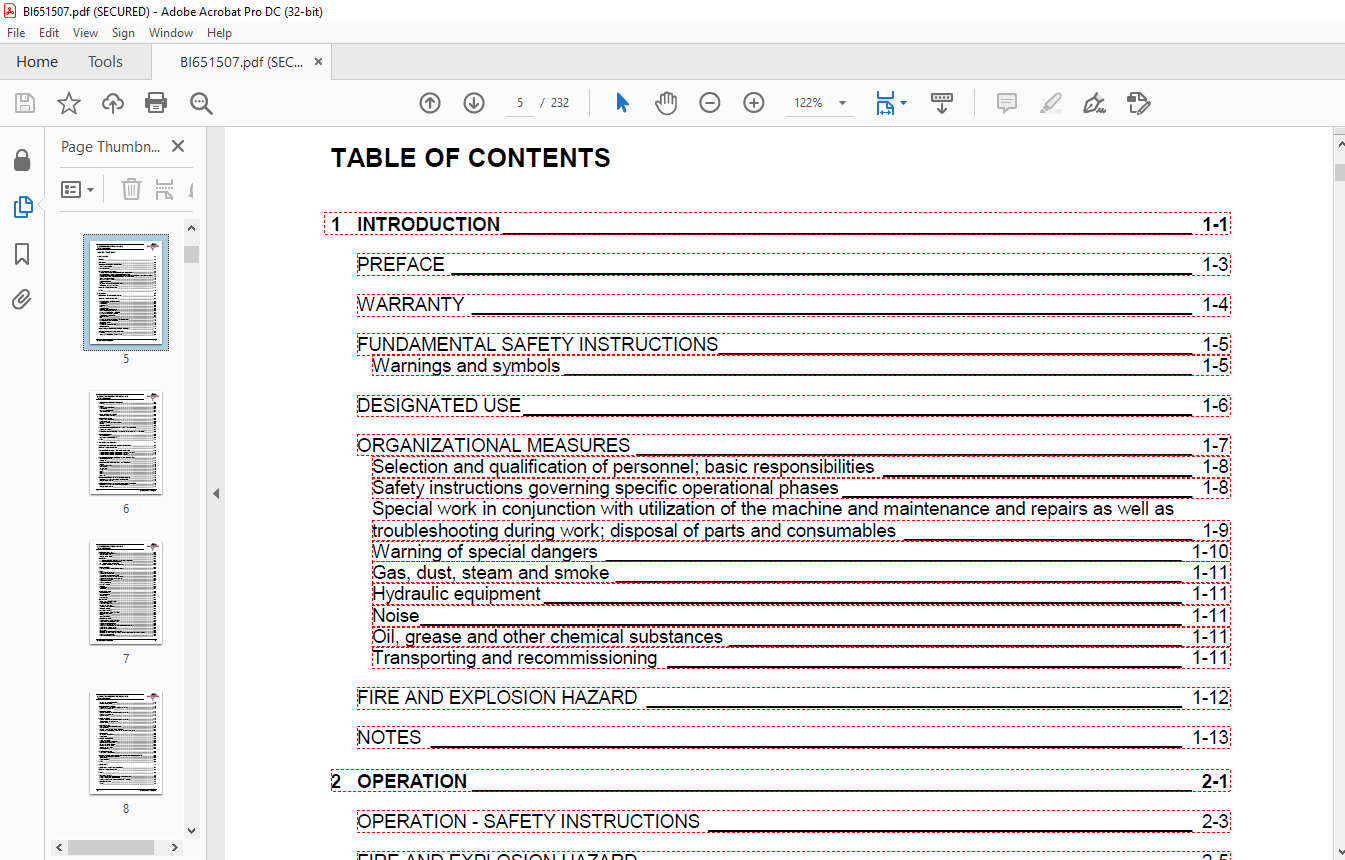Select the Highlight text tool

click(x=1050, y=103)
